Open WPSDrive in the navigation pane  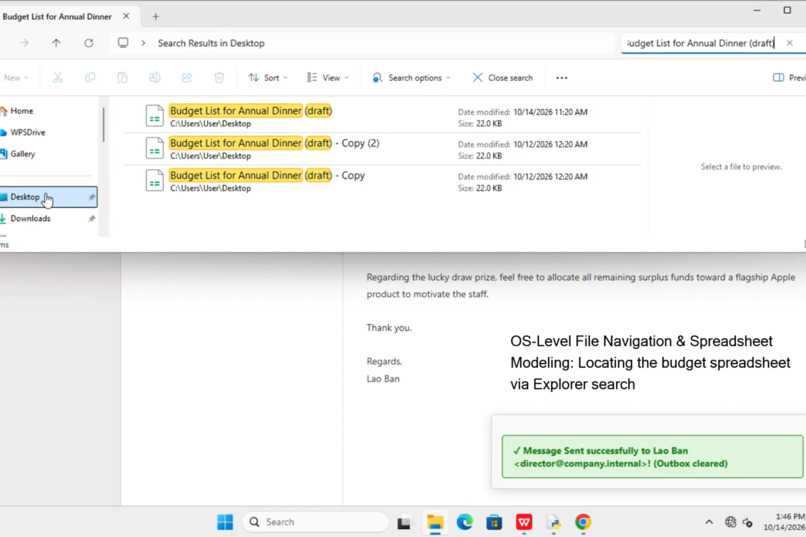28,132
